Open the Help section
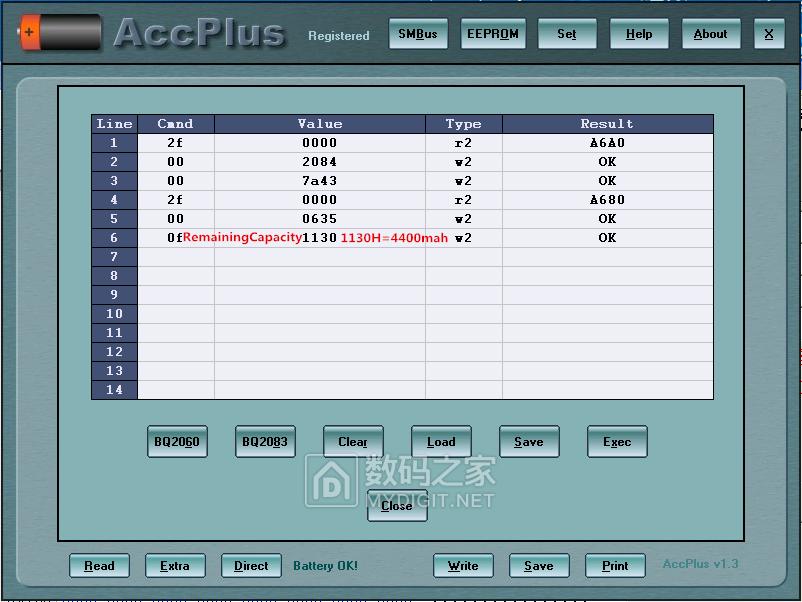 (639, 34)
